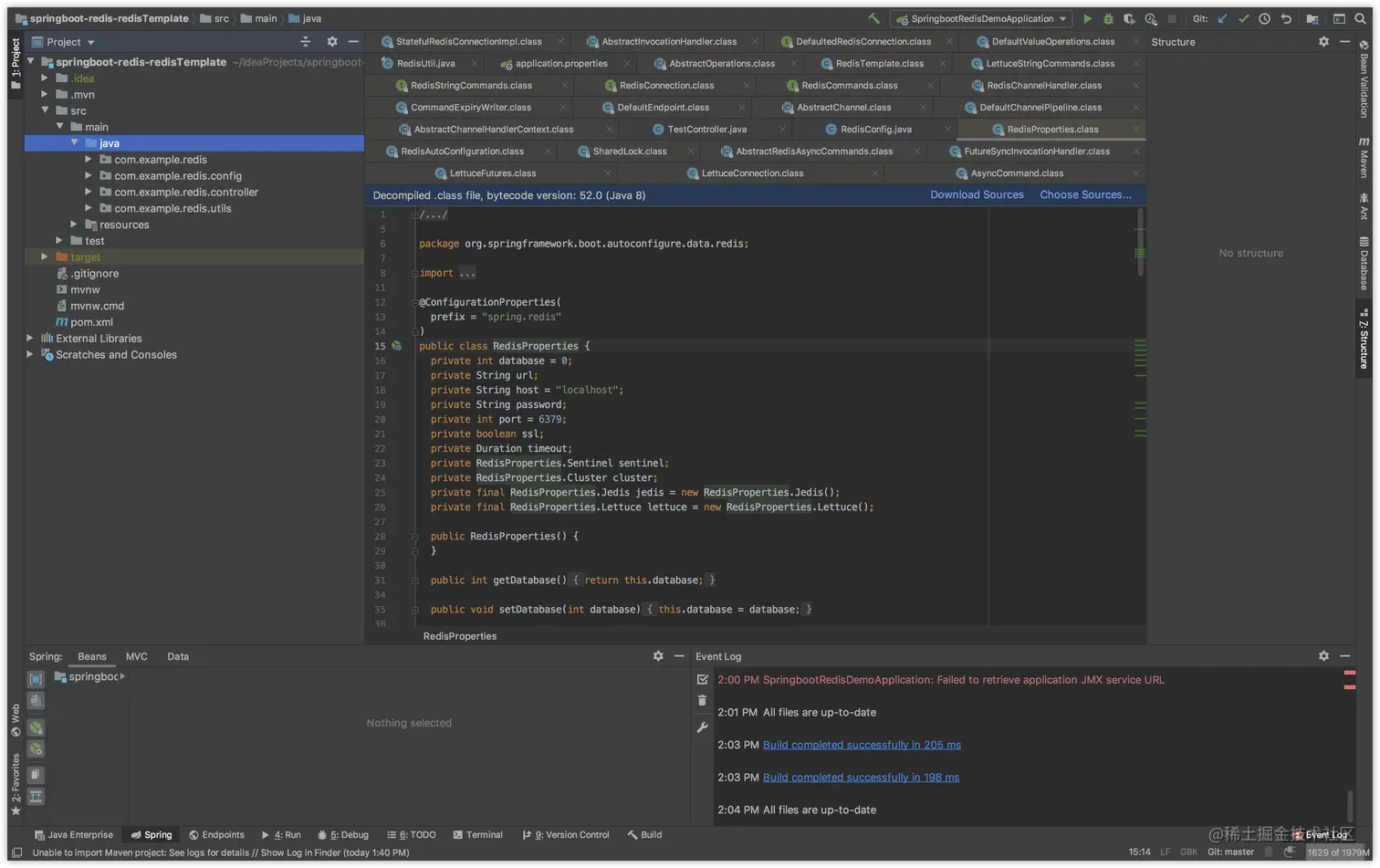Commit changes with the green checkmark icon
This screenshot has width=1380, height=868.
(x=1243, y=18)
